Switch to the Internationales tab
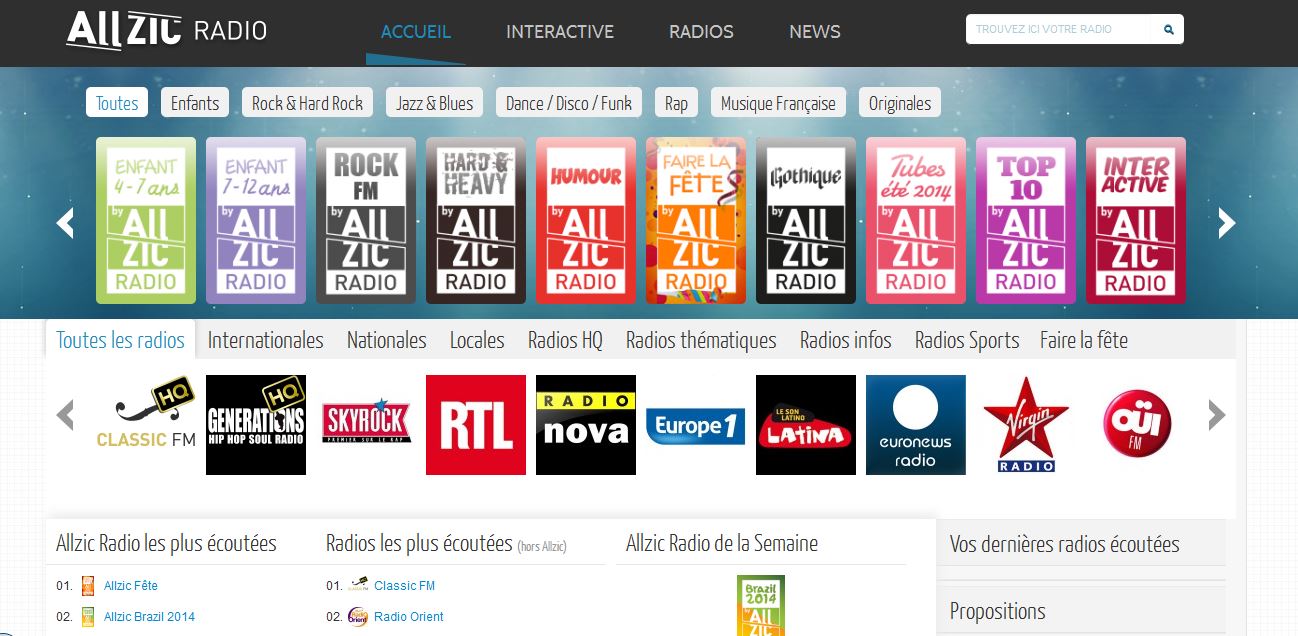The width and height of the screenshot is (1298, 636). pos(265,340)
